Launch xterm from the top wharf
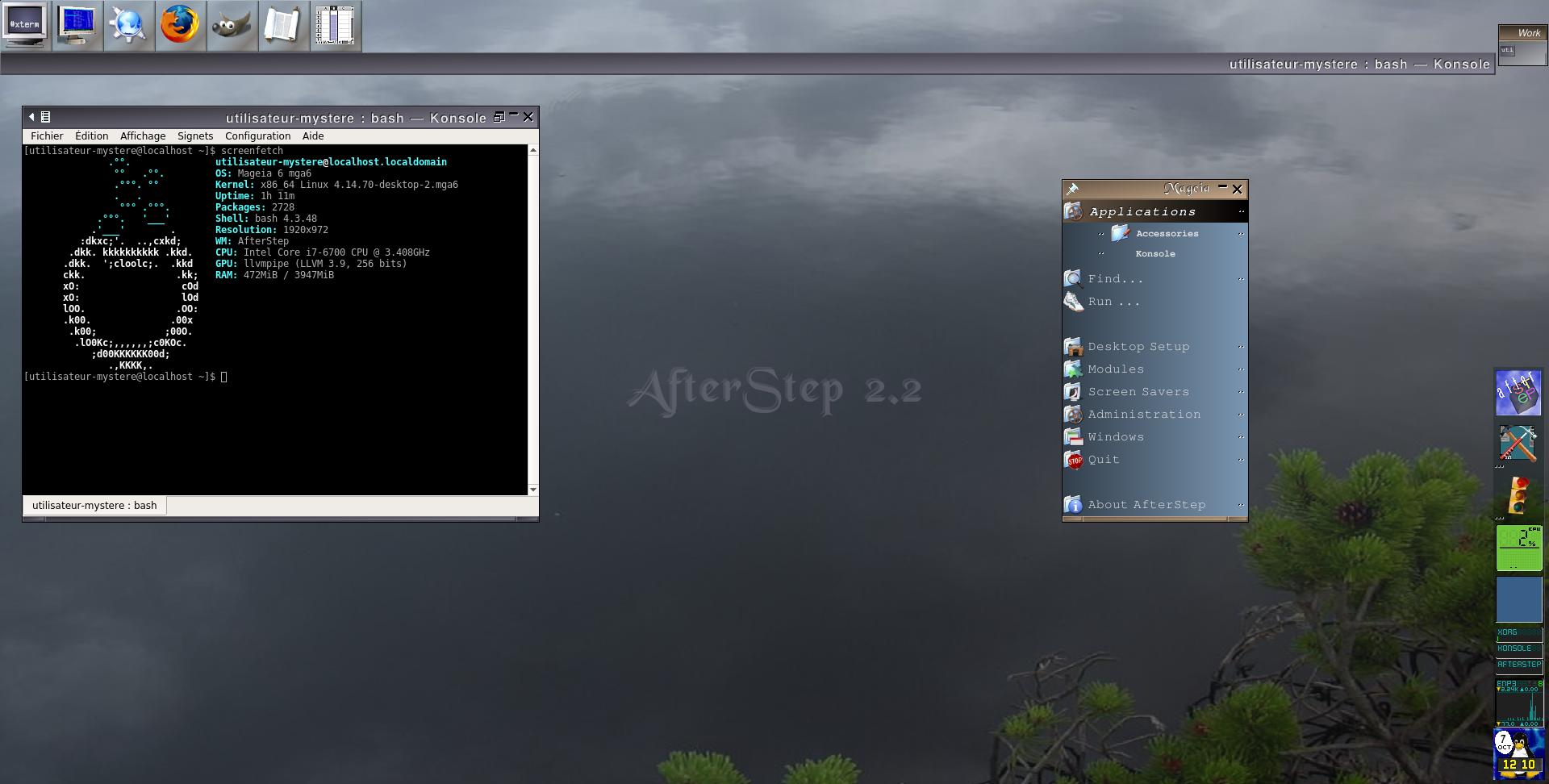 tap(26, 26)
